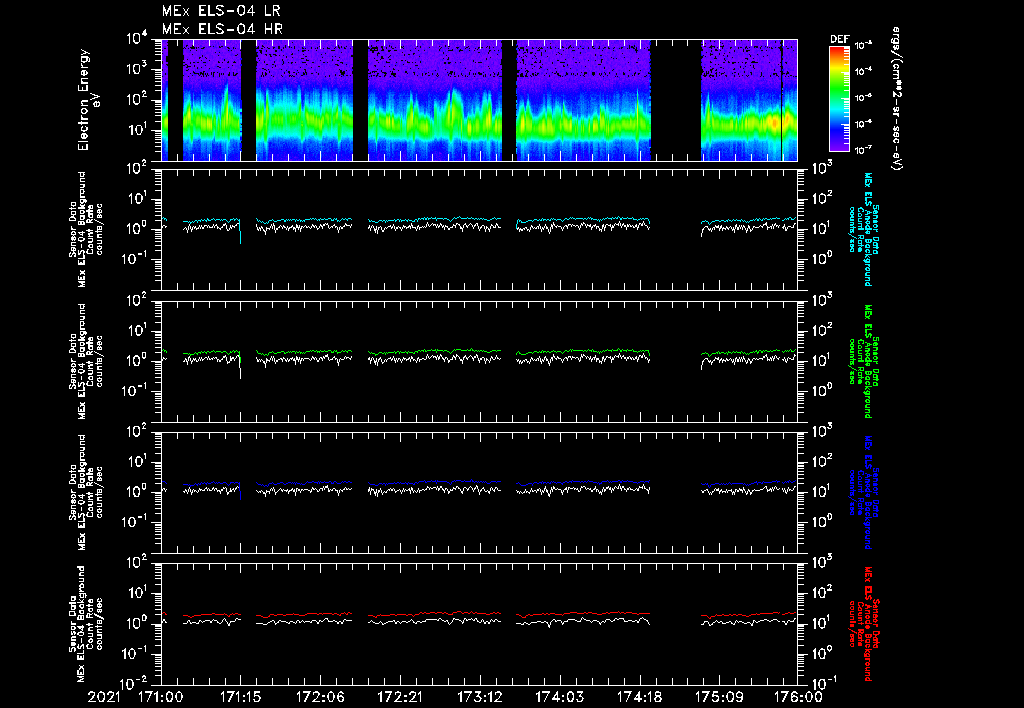The image size is (1024, 708).
Task: Click the left axis title of the cyan panel
Action: 86,229
